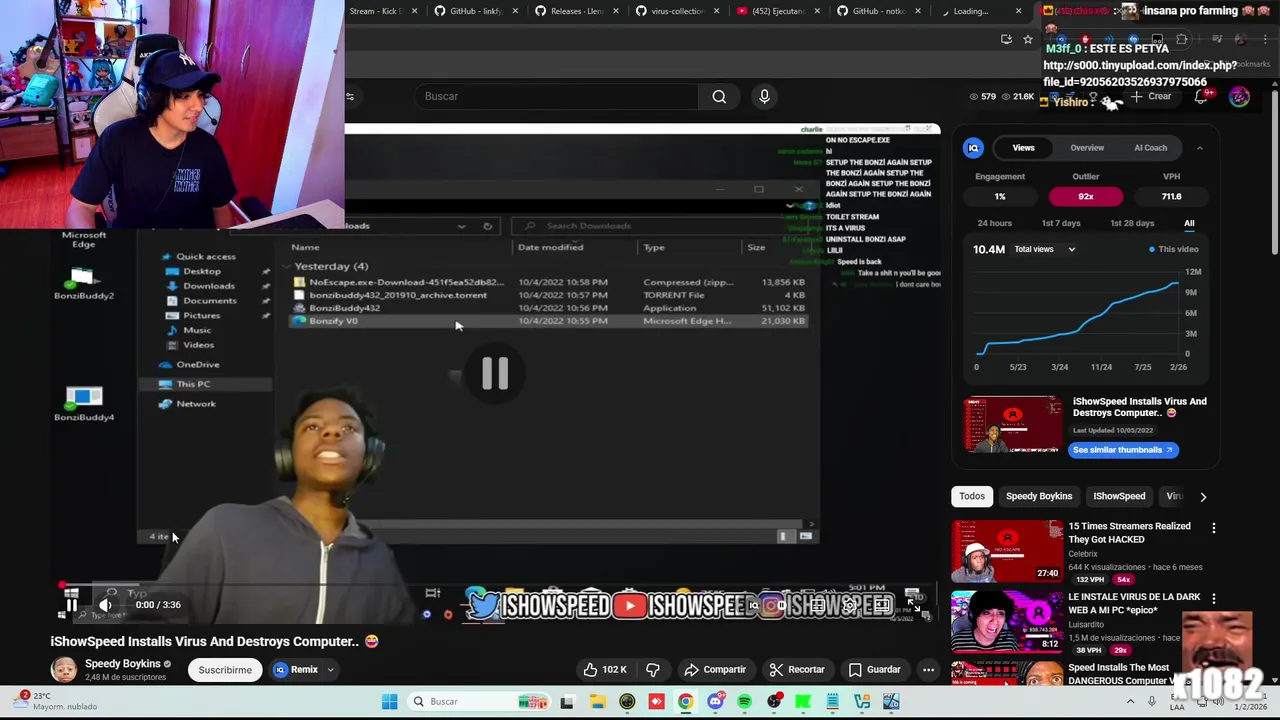Seek using the red video progress bar
The height and width of the screenshot is (720, 1280).
click(x=496, y=585)
